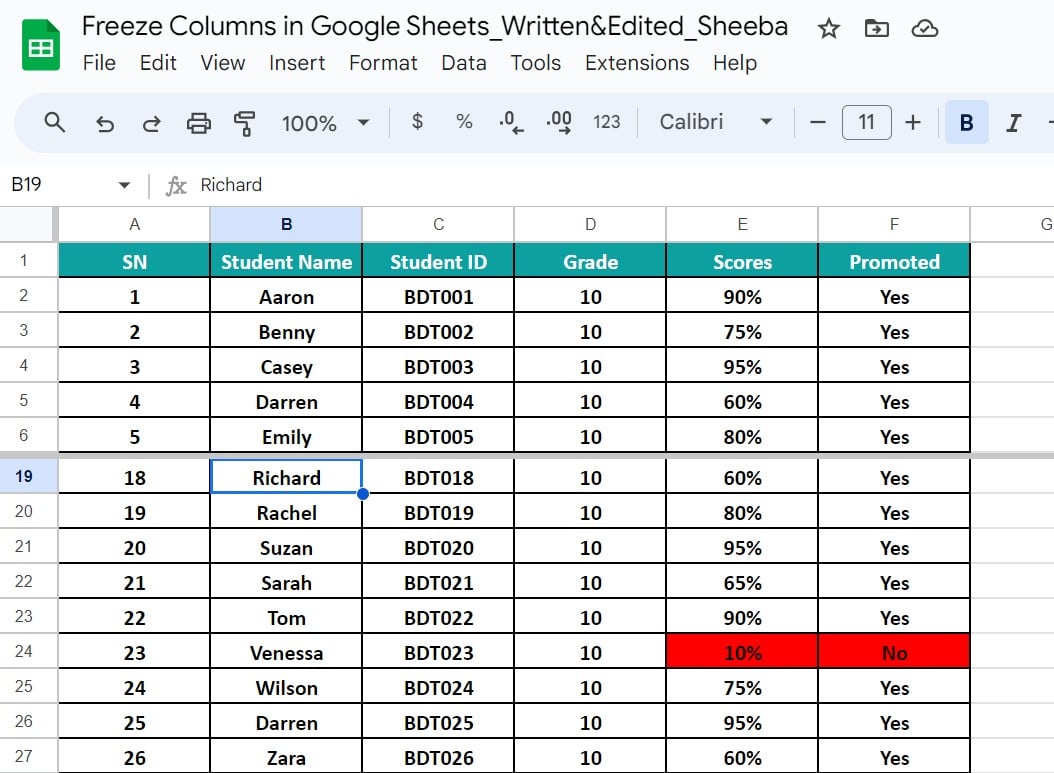Star this document
This screenshot has width=1054, height=773.
828,28
